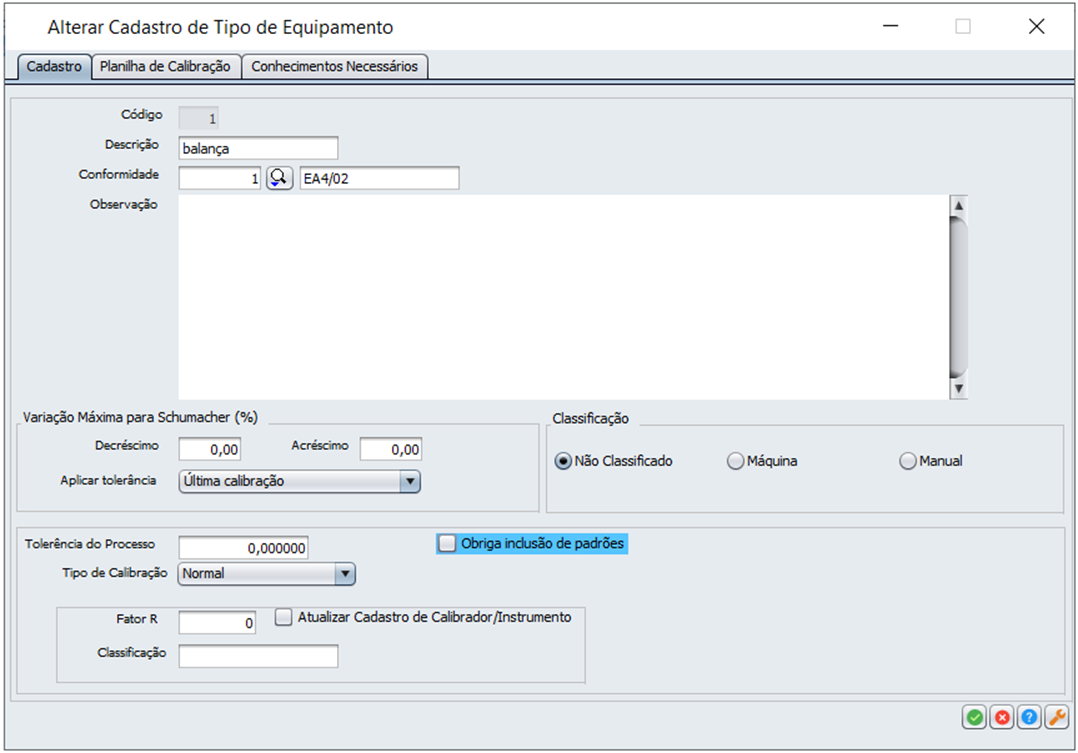Screen dimensions: 1078x753
Task: Click the Observação vertical scrollbar thumb
Action: 958,297
